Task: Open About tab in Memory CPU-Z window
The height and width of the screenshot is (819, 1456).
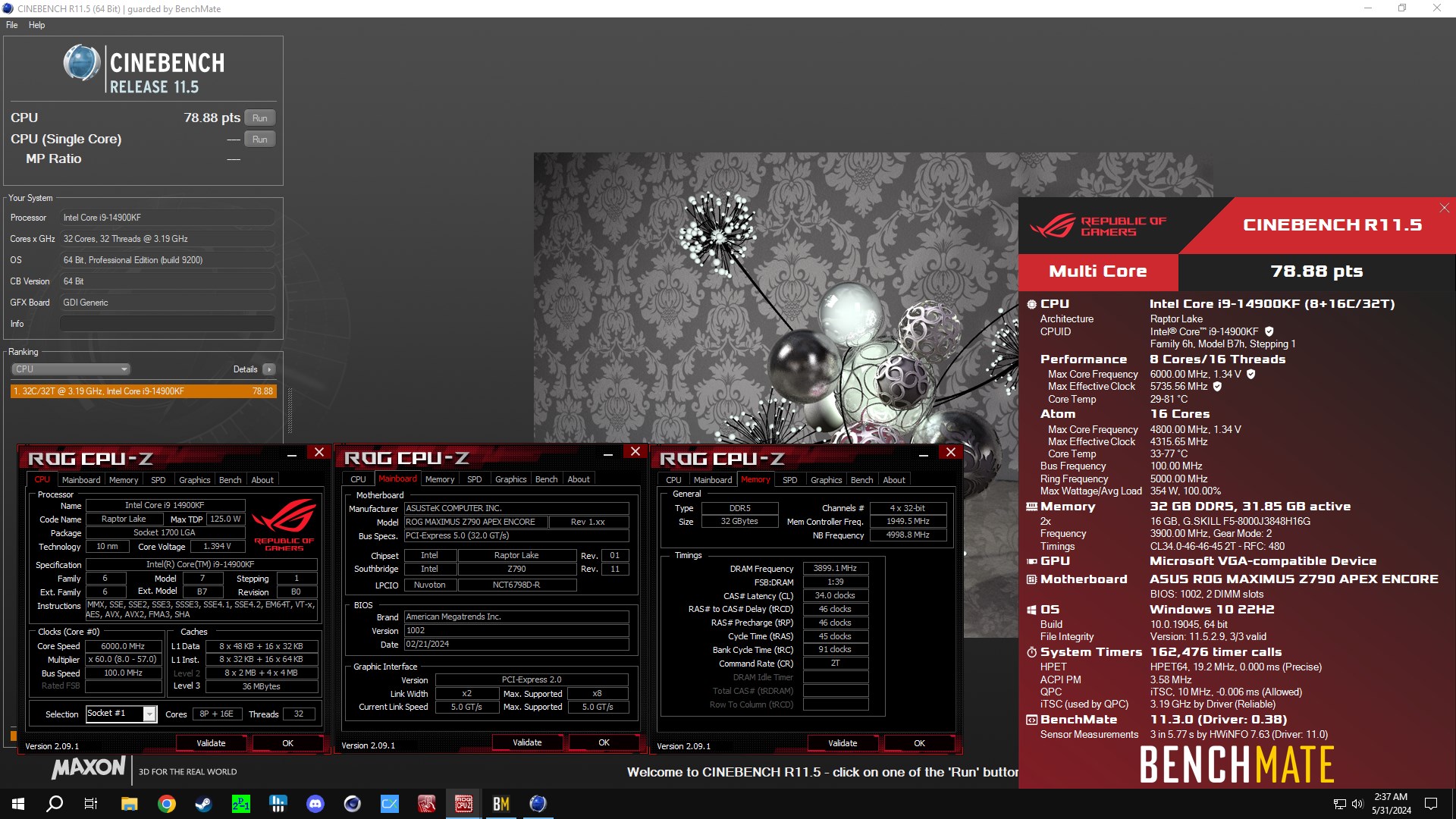Action: tap(894, 480)
